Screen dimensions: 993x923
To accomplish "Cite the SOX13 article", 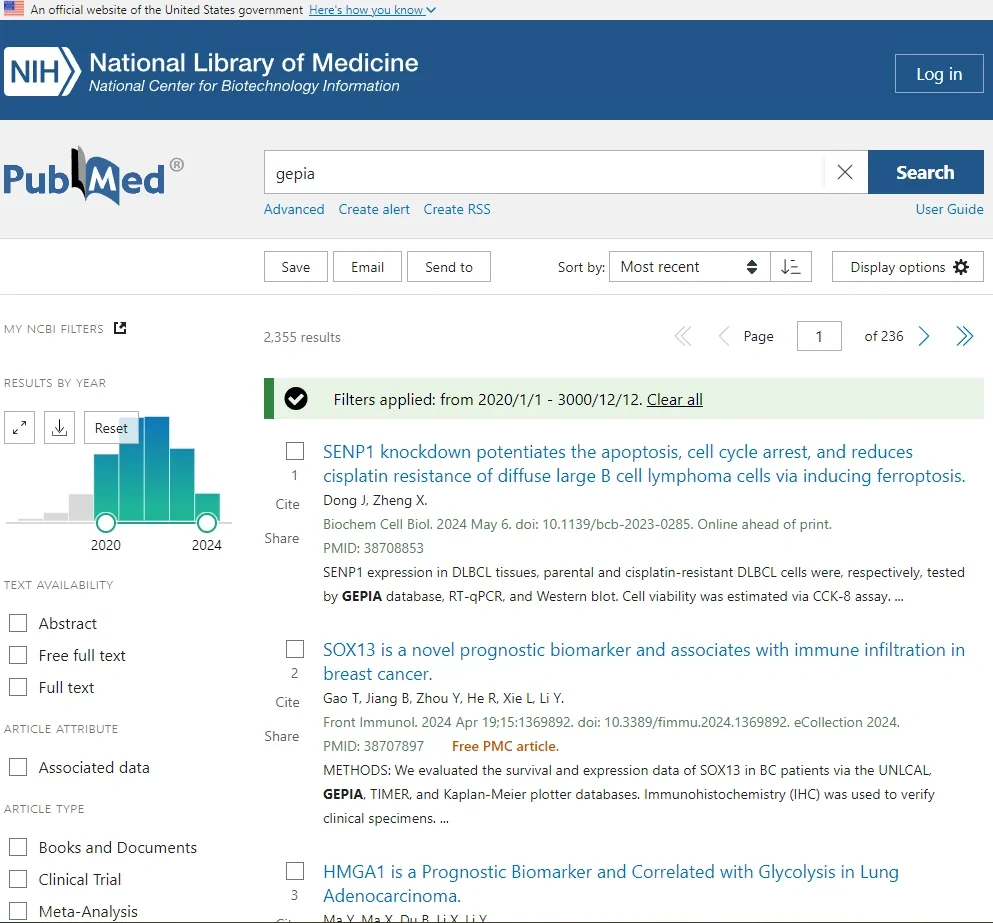I will click(x=288, y=702).
